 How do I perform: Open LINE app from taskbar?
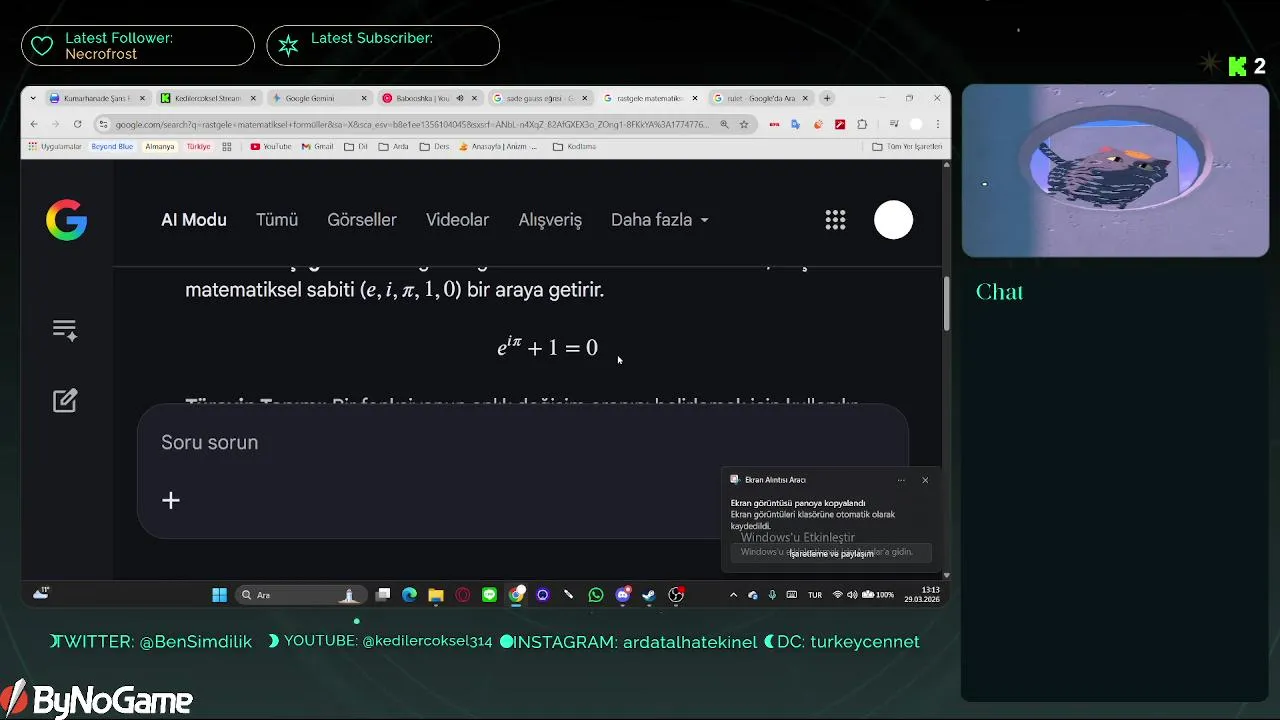(x=489, y=595)
